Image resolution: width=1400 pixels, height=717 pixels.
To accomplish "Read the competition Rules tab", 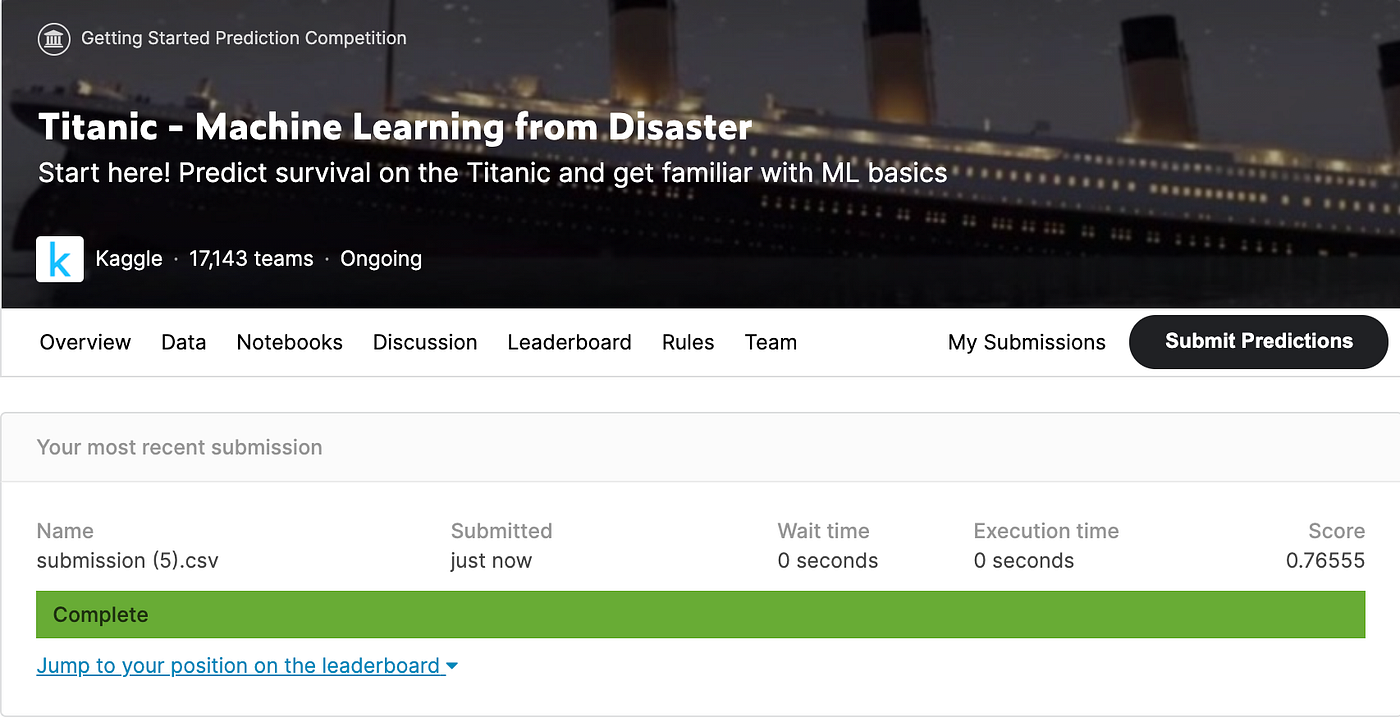I will tap(687, 342).
